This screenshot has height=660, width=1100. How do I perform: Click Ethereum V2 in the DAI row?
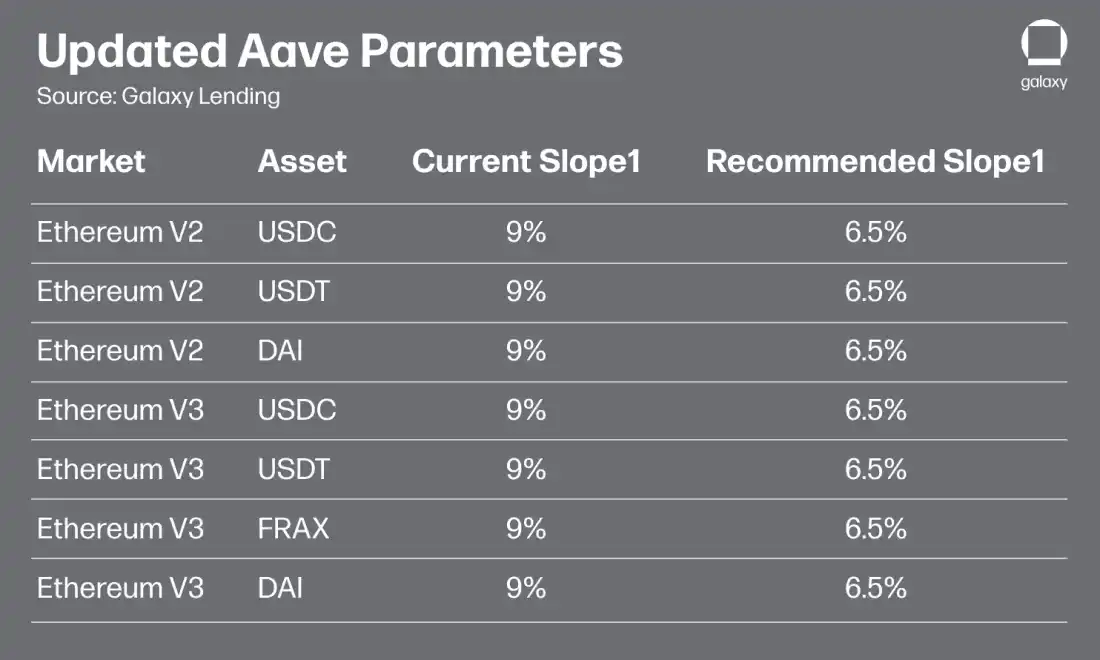click(120, 351)
